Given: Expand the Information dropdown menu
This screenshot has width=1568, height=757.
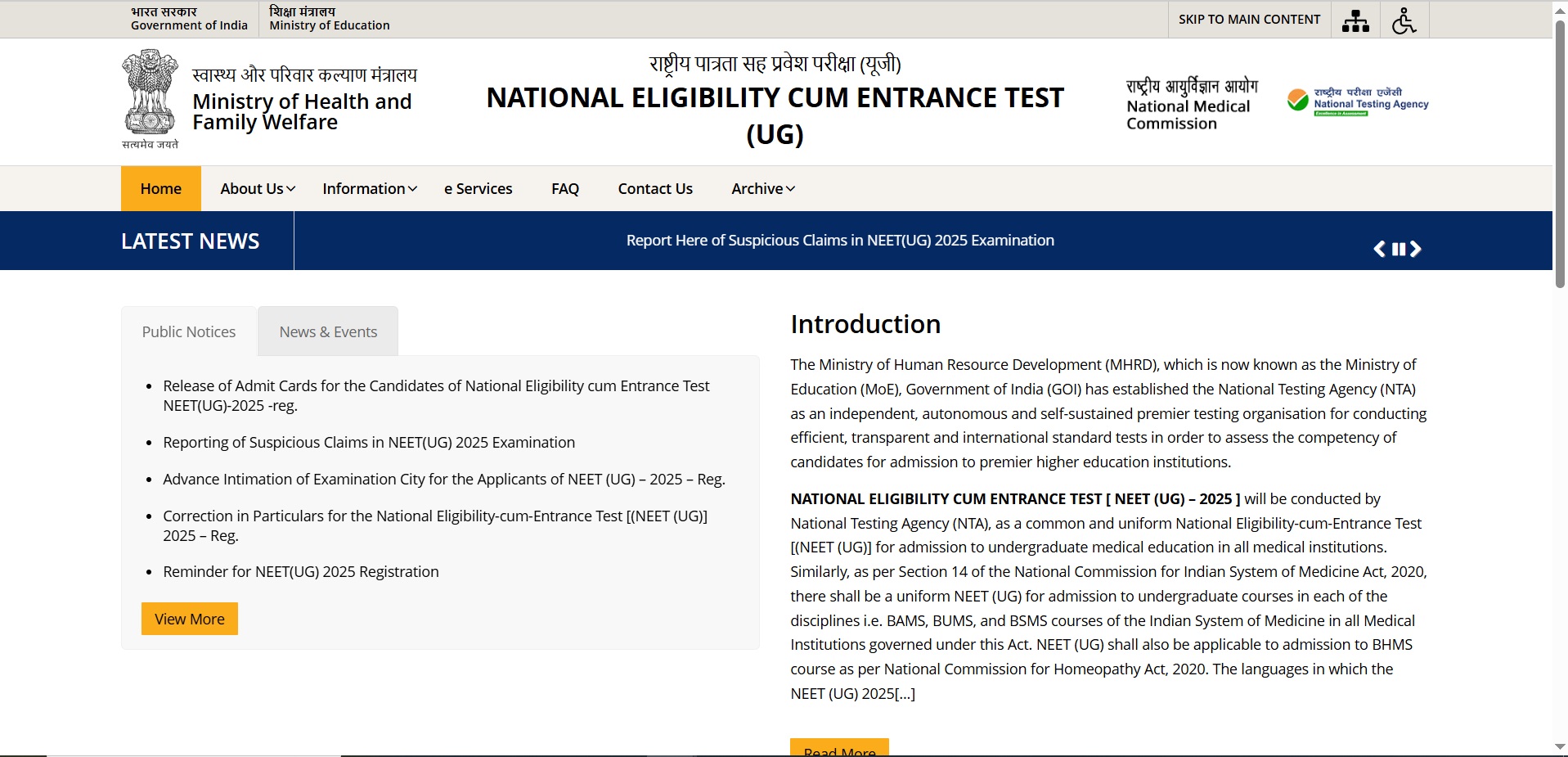Looking at the screenshot, I should point(370,189).
